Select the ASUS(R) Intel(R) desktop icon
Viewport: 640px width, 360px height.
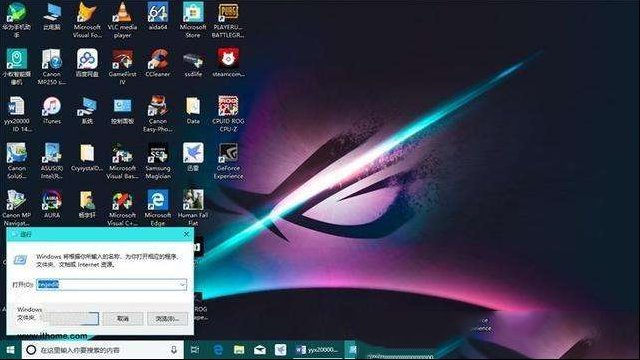[x=52, y=161]
